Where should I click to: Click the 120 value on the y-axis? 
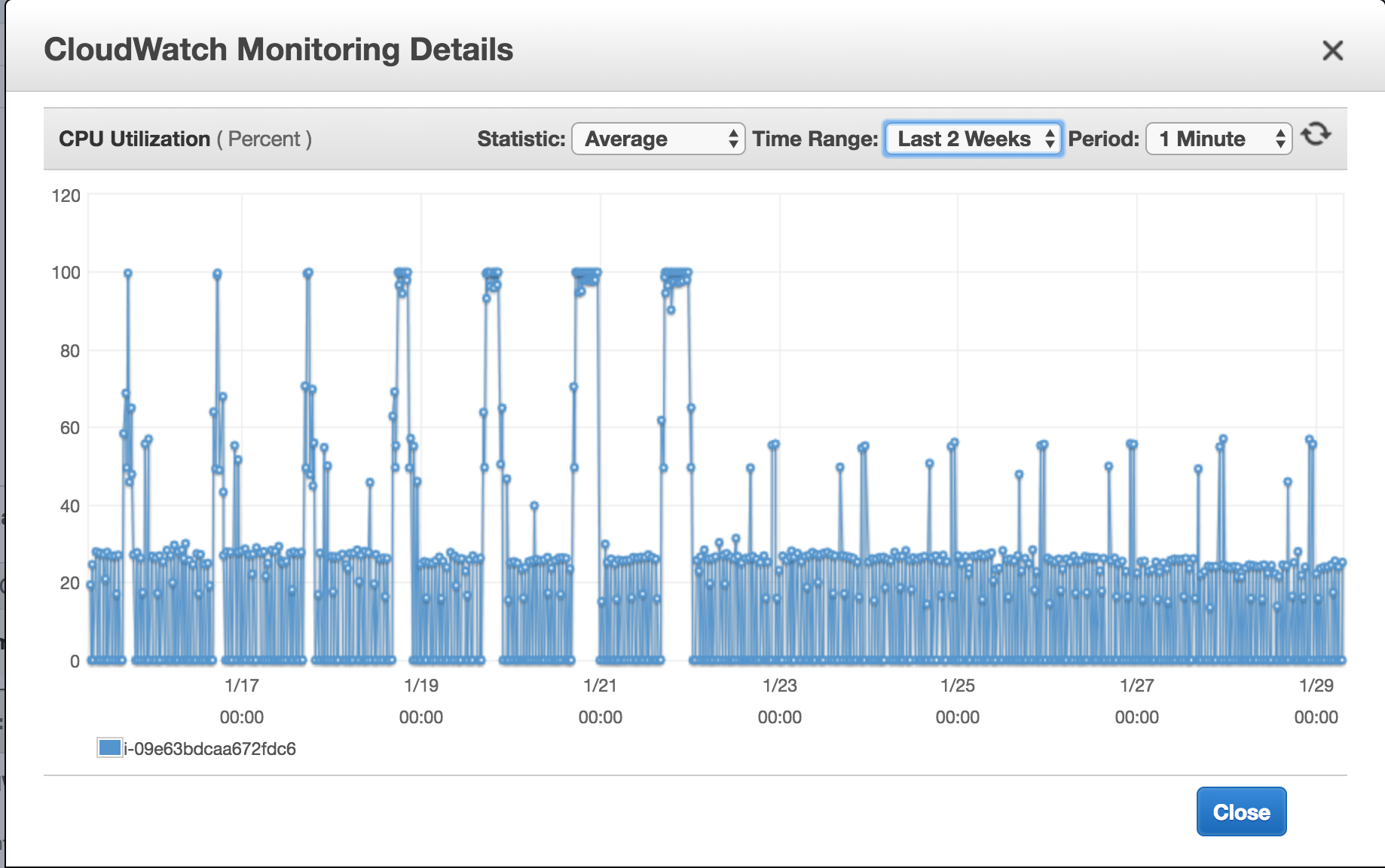click(x=66, y=196)
